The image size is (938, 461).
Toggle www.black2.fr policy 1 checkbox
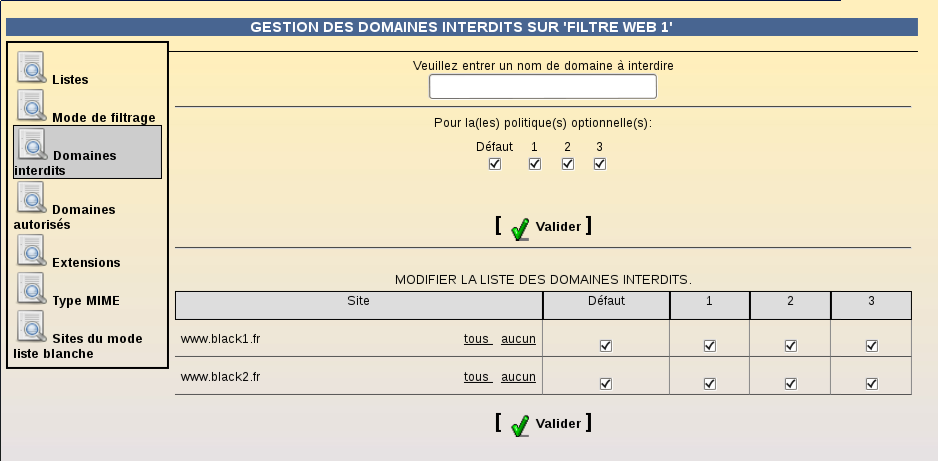pyautogui.click(x=709, y=383)
